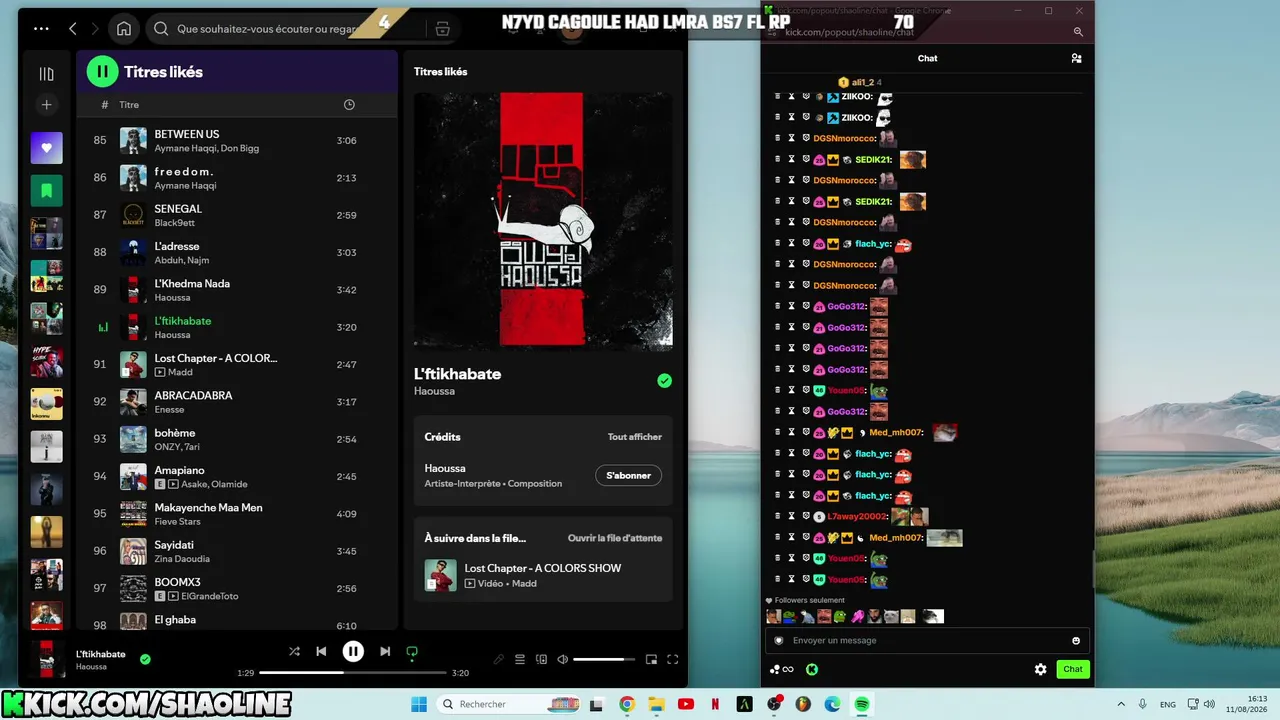The width and height of the screenshot is (1280, 720).
Task: Select the SENEGAL track row
Action: coord(237,215)
